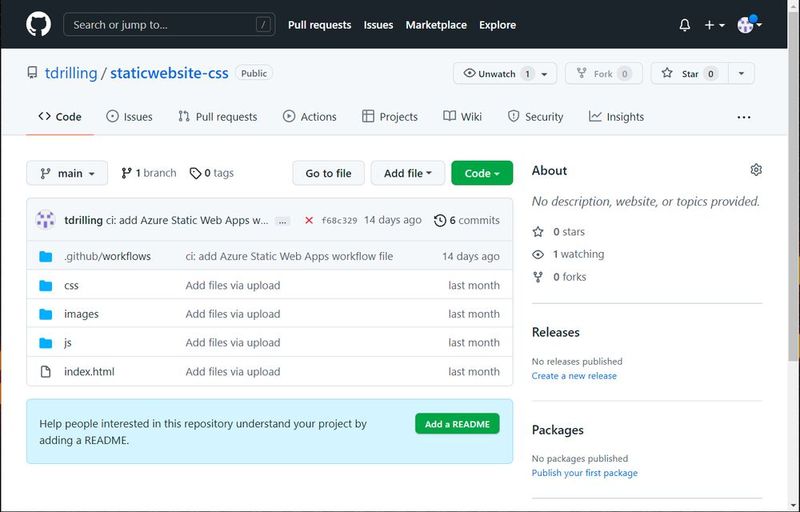Open the main branch selector
Viewport: 800px width, 512px height.
[67, 173]
